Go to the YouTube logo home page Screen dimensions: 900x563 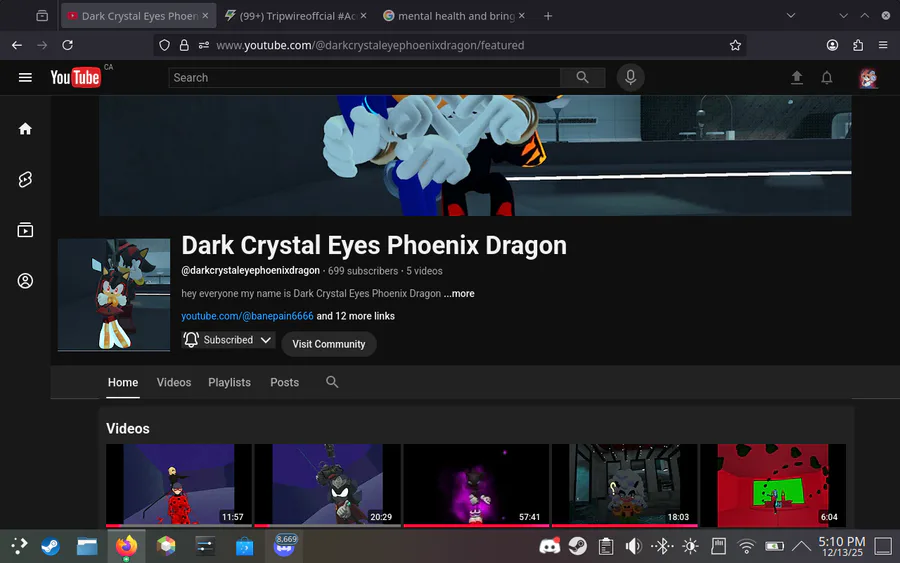[x=75, y=77]
